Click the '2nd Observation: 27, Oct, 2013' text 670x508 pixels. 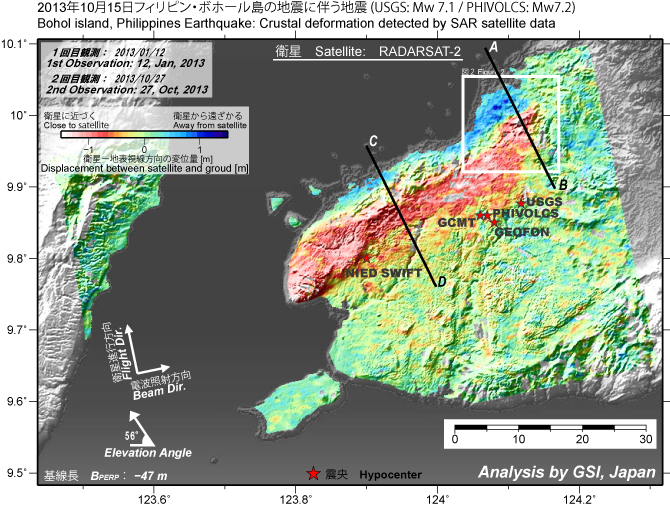tap(127, 90)
